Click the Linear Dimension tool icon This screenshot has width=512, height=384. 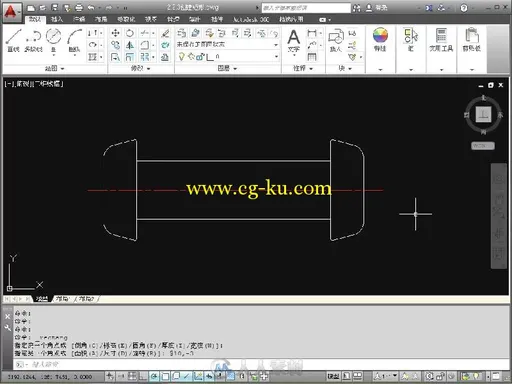coord(312,33)
